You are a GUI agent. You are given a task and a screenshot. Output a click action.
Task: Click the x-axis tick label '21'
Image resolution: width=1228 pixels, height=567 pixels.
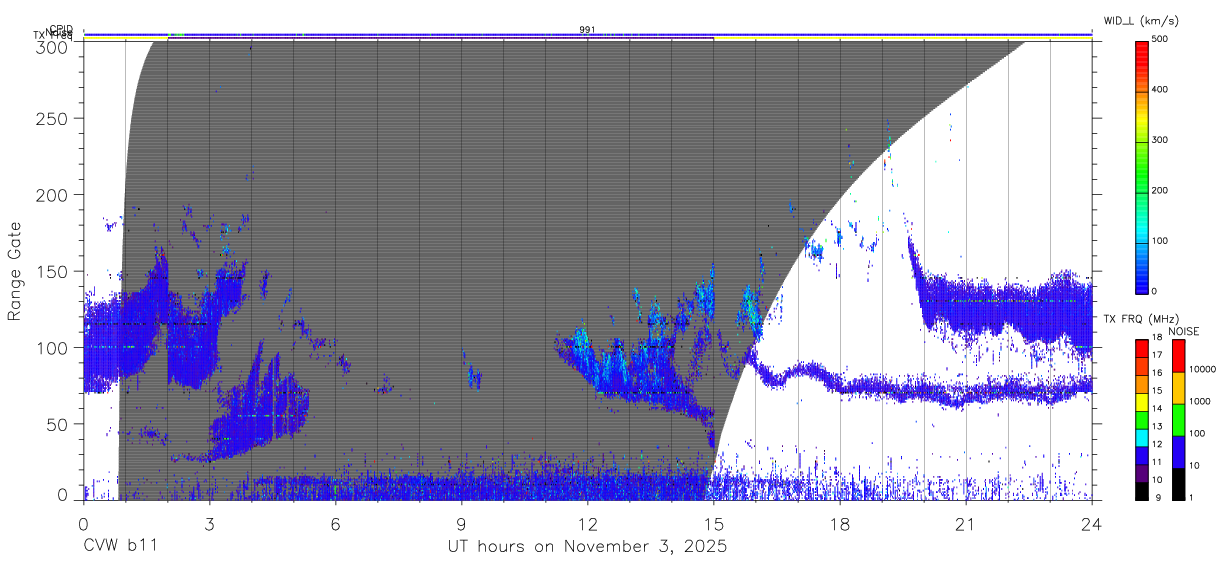965,523
